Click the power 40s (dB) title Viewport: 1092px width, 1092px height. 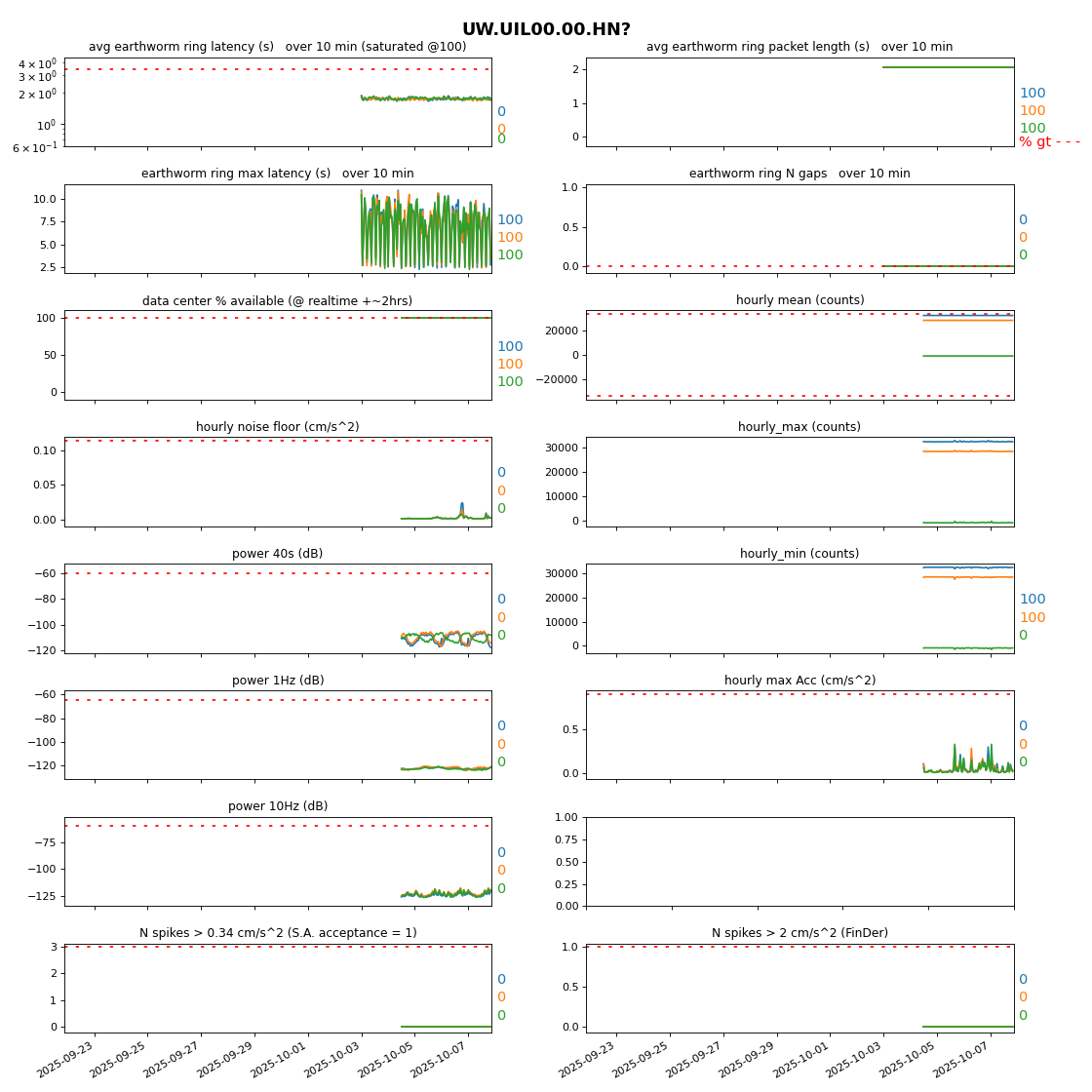pyautogui.click(x=278, y=554)
